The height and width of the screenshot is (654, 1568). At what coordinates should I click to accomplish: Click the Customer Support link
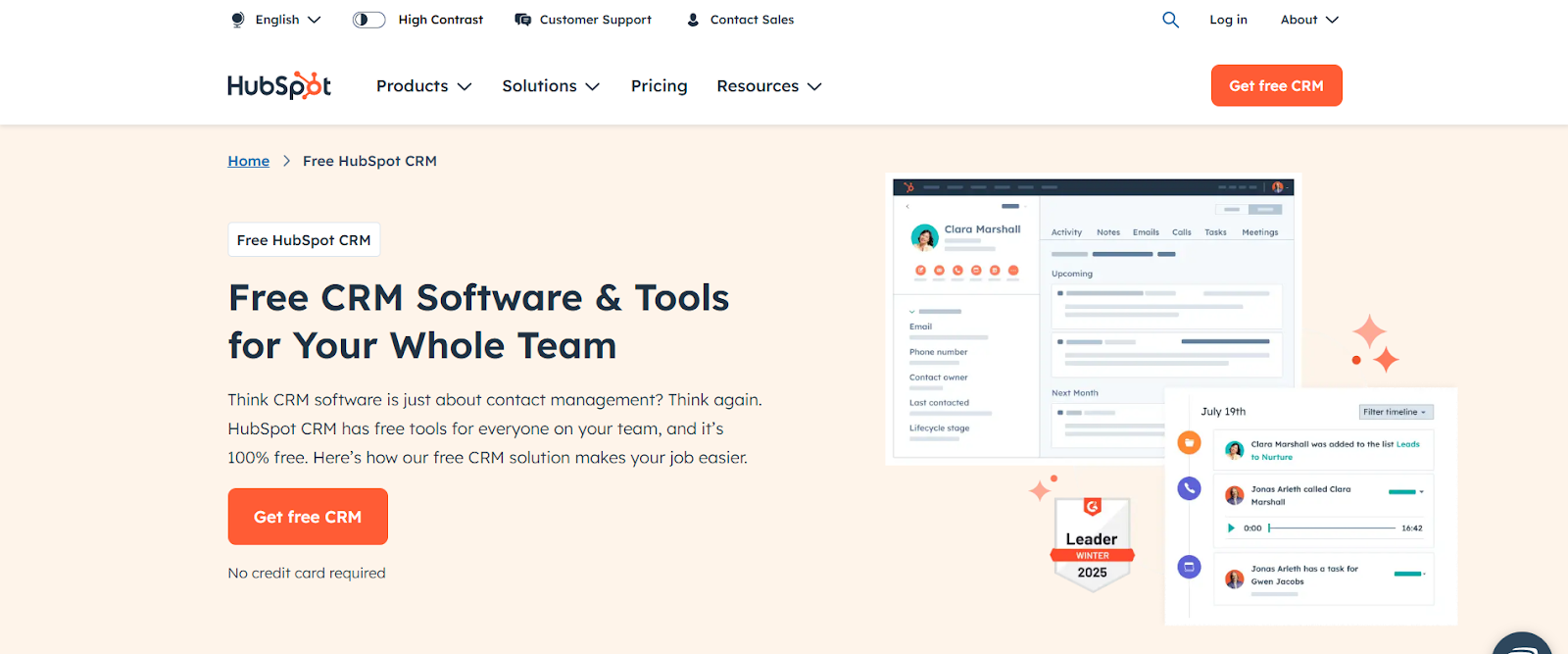tap(595, 20)
